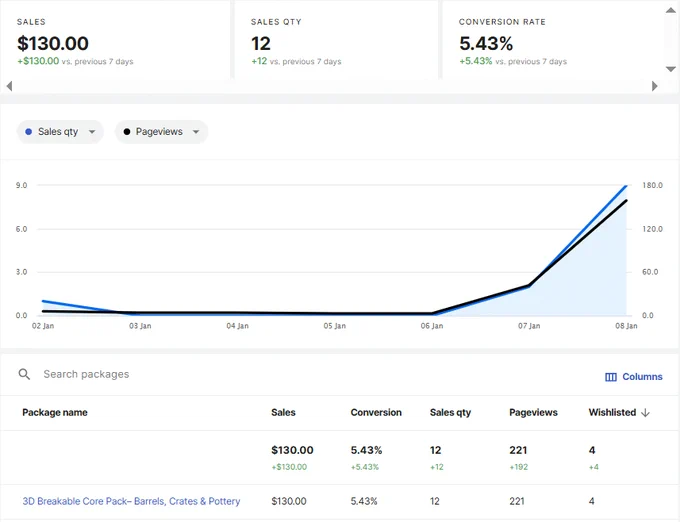Click the blue Sales qty color dot
This screenshot has width=680, height=522.
coord(29,132)
